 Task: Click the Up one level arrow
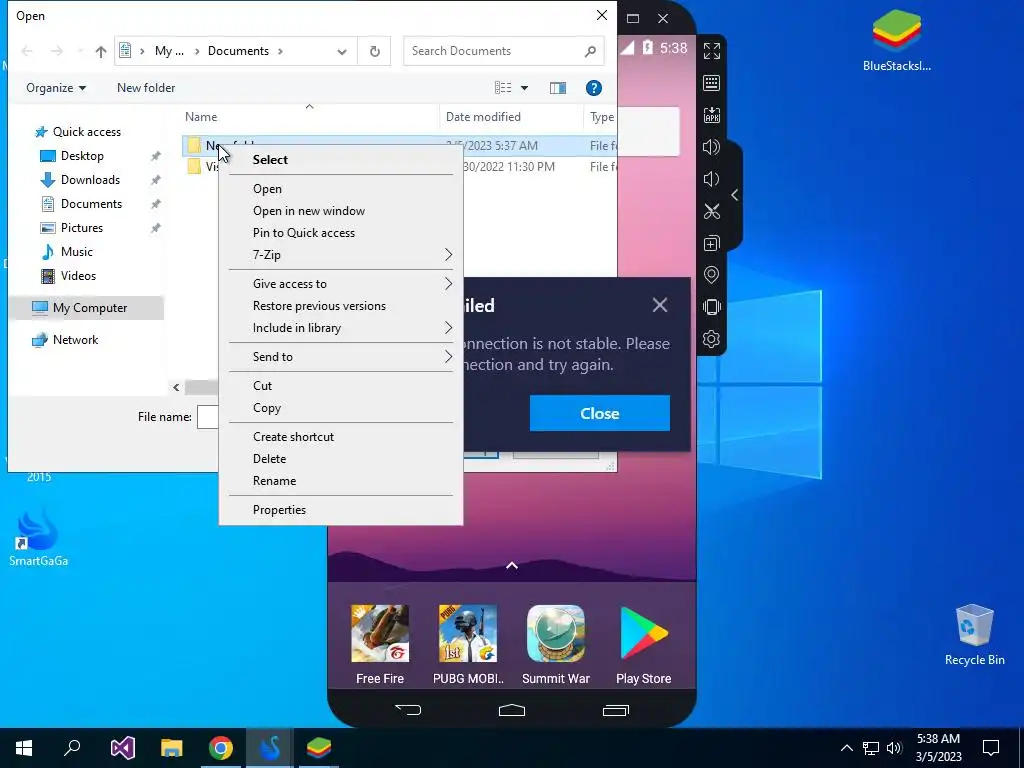coord(101,51)
